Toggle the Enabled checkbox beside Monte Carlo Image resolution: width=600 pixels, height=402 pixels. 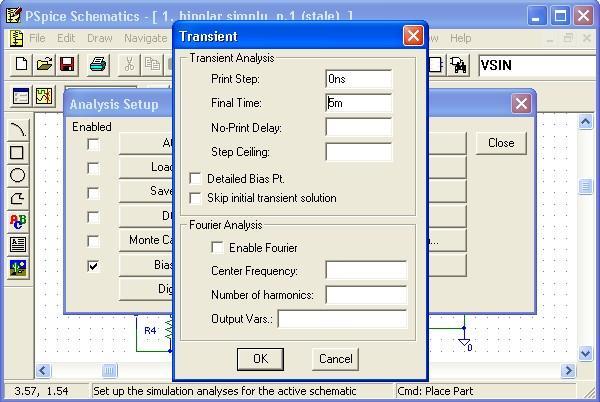(93, 241)
